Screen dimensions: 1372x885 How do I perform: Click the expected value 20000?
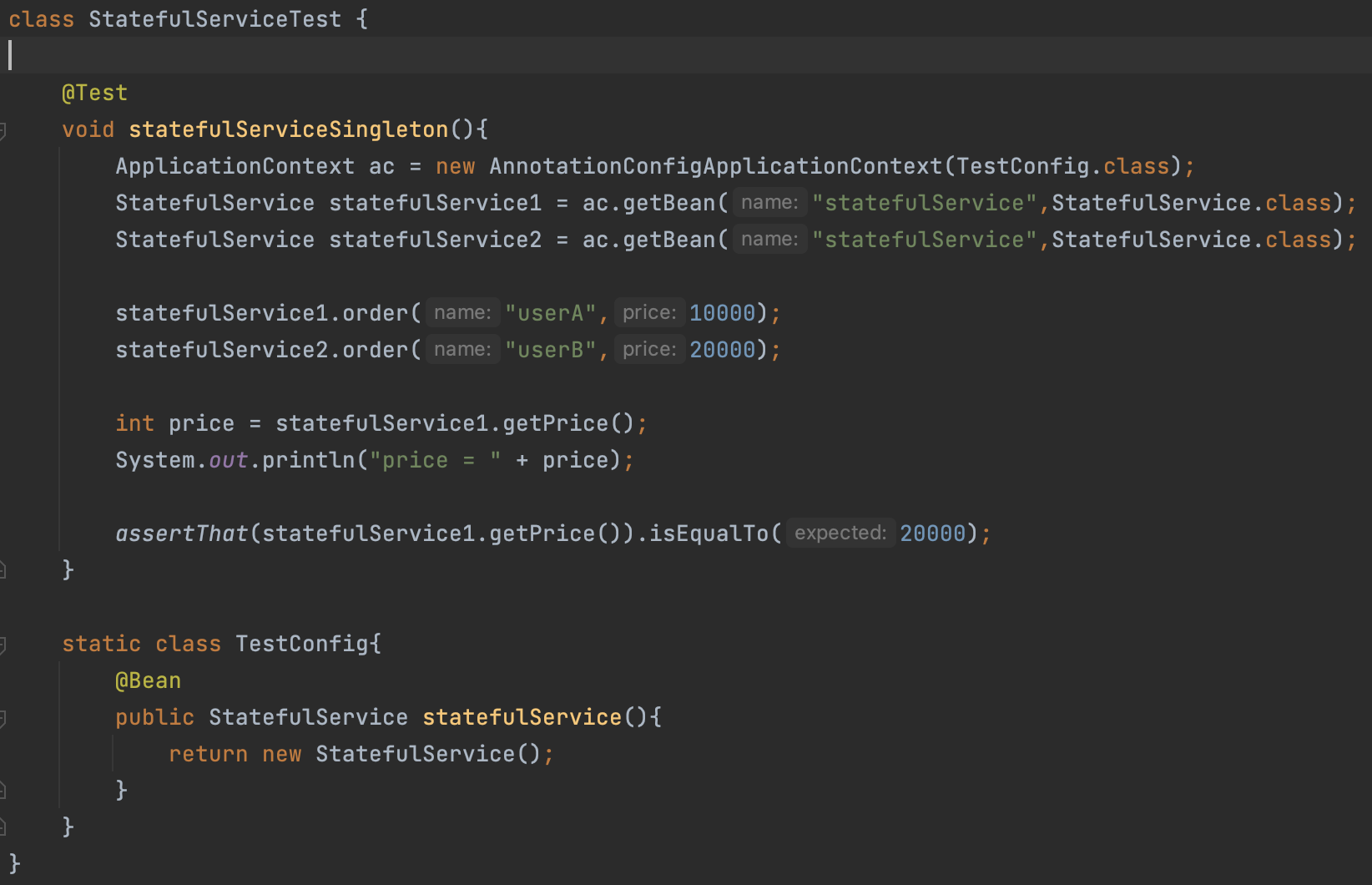[932, 534]
